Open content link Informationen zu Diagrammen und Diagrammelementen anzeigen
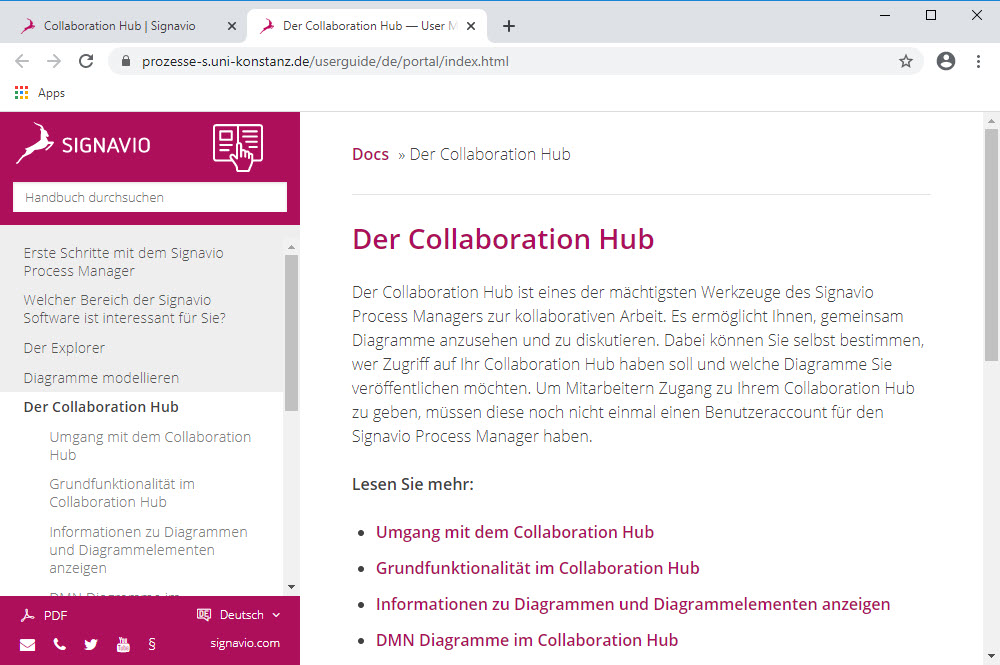This screenshot has height=665, width=1000. (x=633, y=604)
